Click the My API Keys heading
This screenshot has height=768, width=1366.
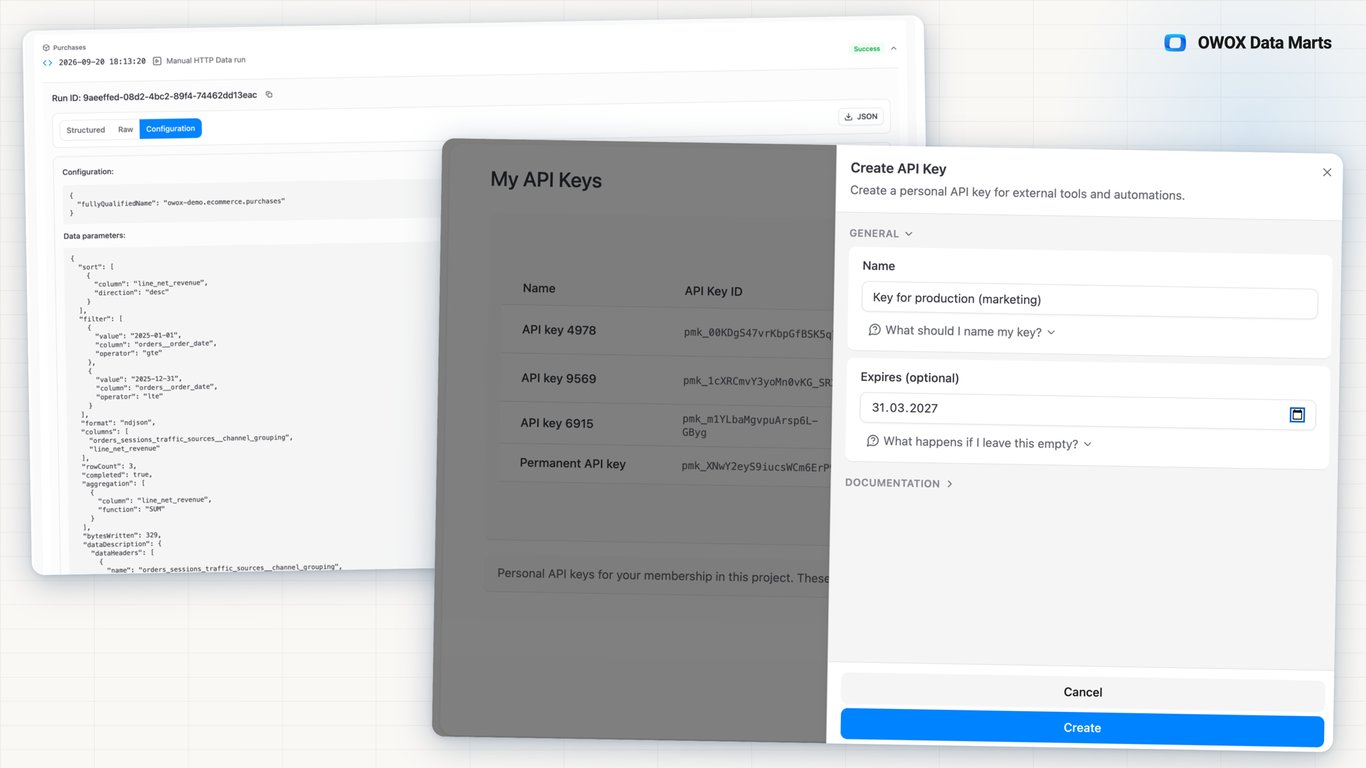pos(546,180)
